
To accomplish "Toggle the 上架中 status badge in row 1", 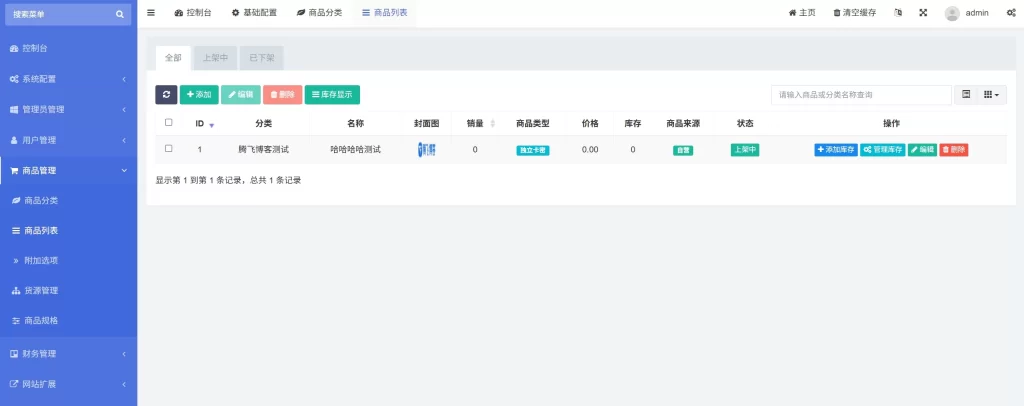I will click(x=744, y=149).
